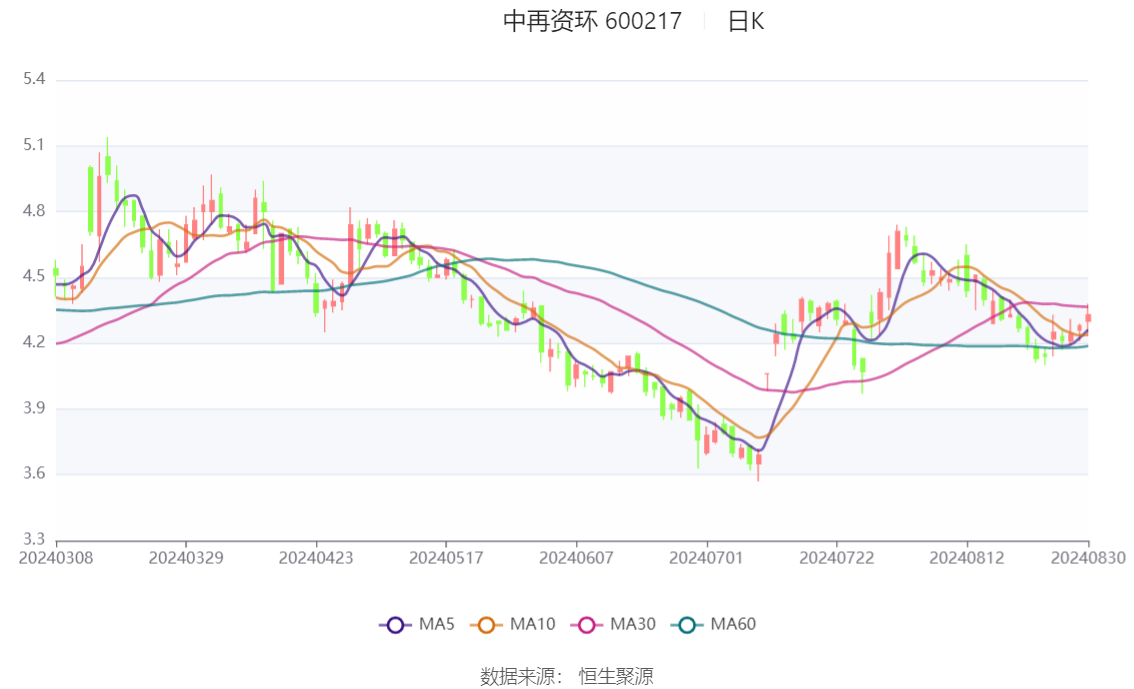Click the teal MA60 legend circle icon

click(687, 625)
